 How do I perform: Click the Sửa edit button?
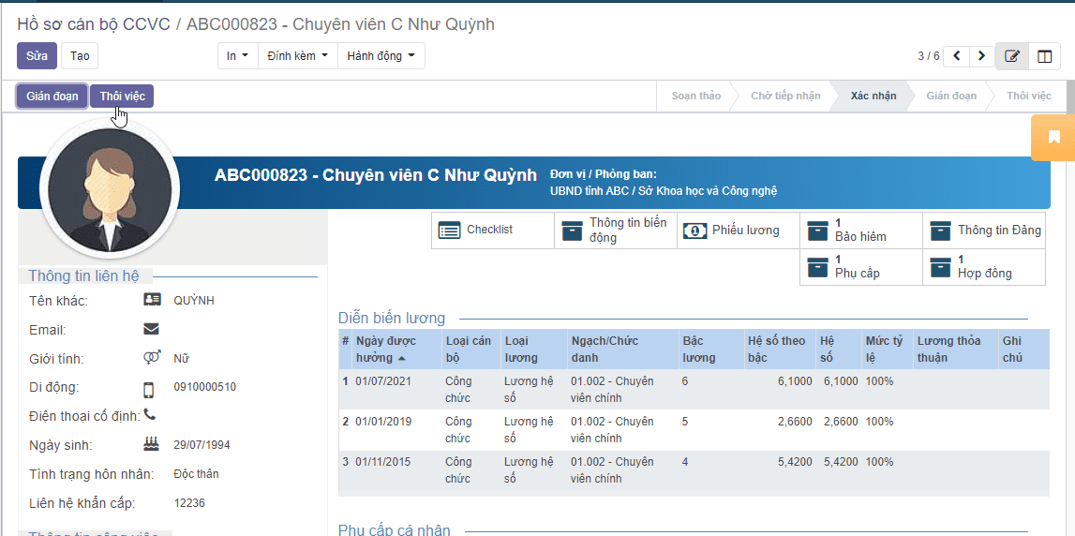36,56
